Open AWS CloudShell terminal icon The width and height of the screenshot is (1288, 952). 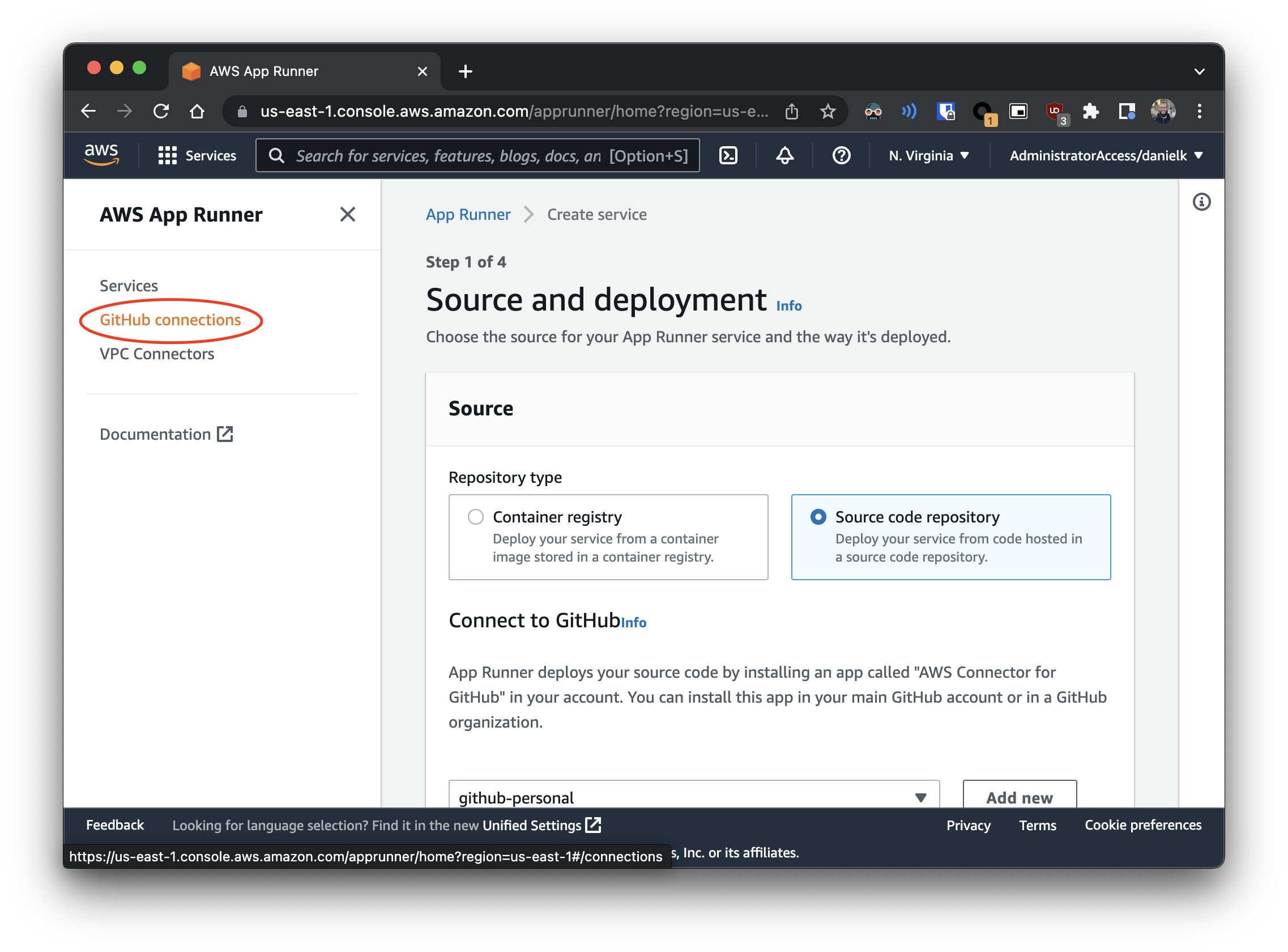(x=728, y=156)
